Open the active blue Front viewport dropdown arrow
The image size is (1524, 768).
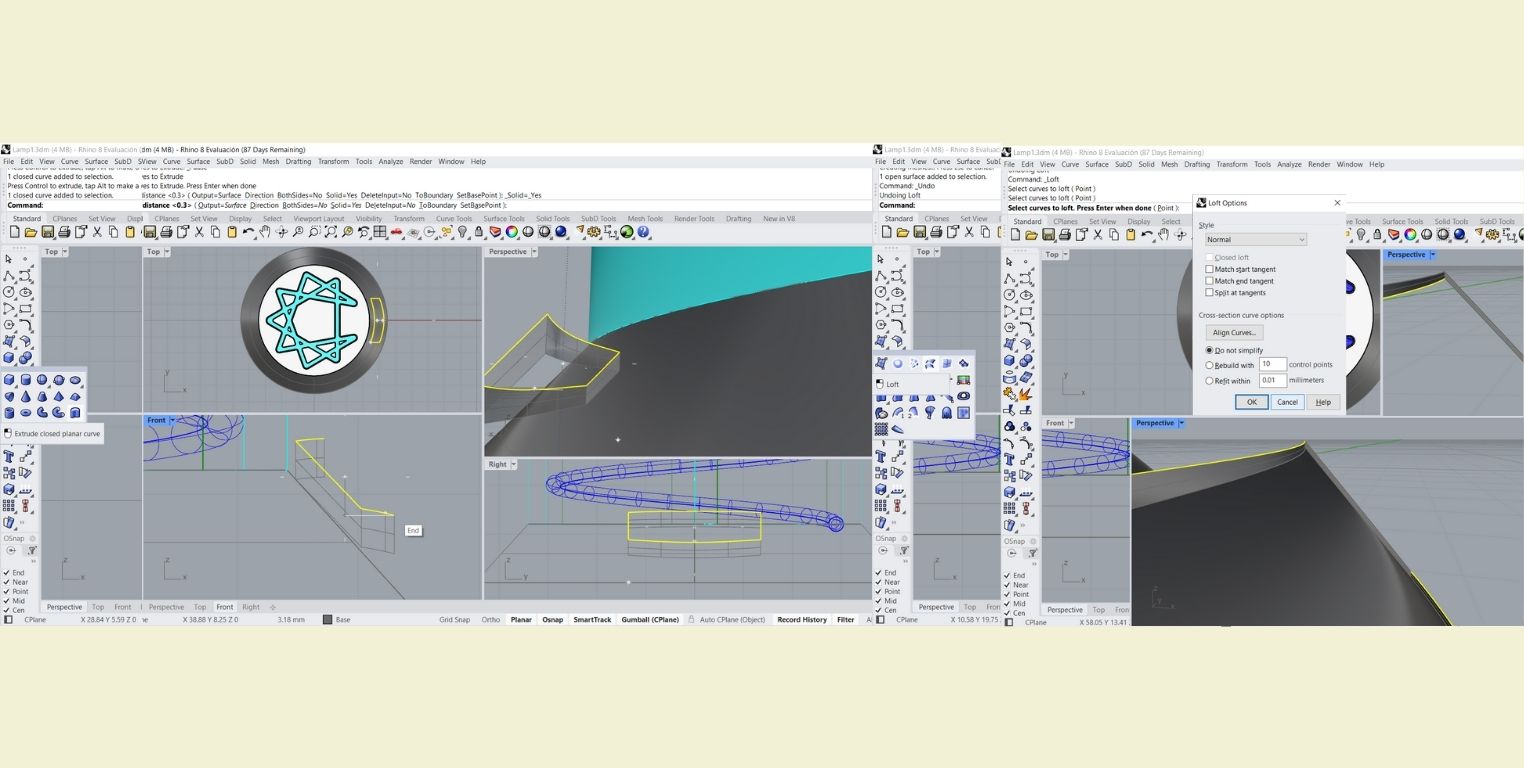tap(172, 420)
